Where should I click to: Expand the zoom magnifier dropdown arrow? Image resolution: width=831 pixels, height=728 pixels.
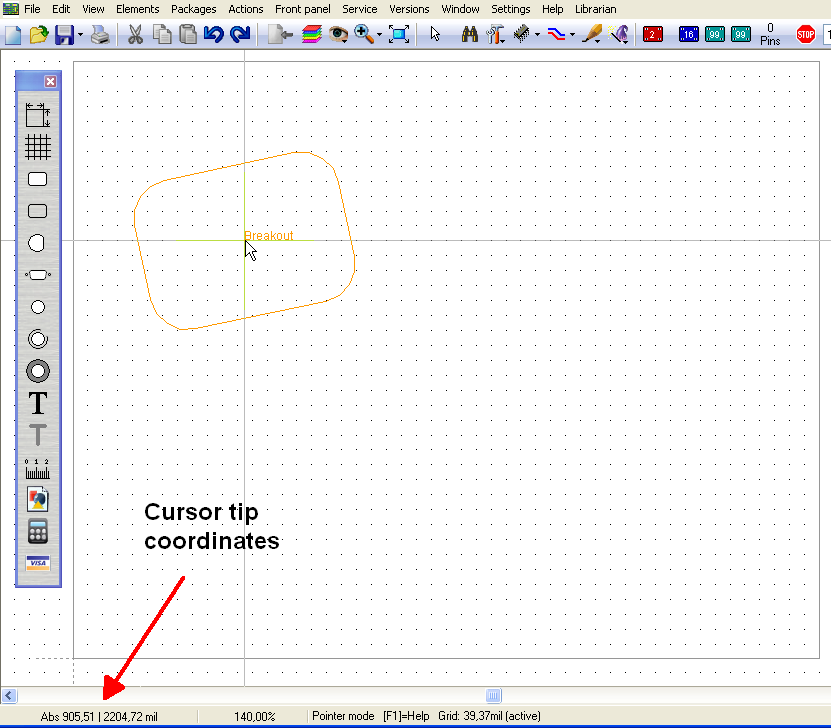pyautogui.click(x=379, y=36)
